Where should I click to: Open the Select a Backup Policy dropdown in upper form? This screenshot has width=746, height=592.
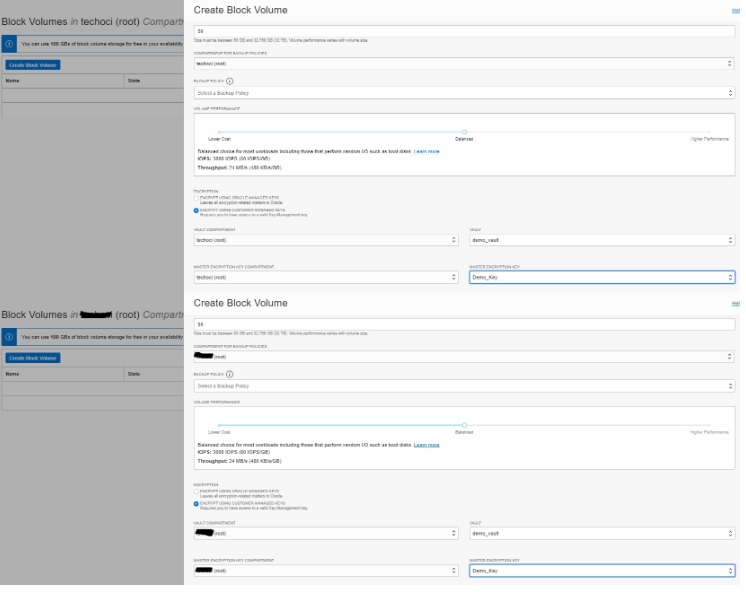pos(463,93)
